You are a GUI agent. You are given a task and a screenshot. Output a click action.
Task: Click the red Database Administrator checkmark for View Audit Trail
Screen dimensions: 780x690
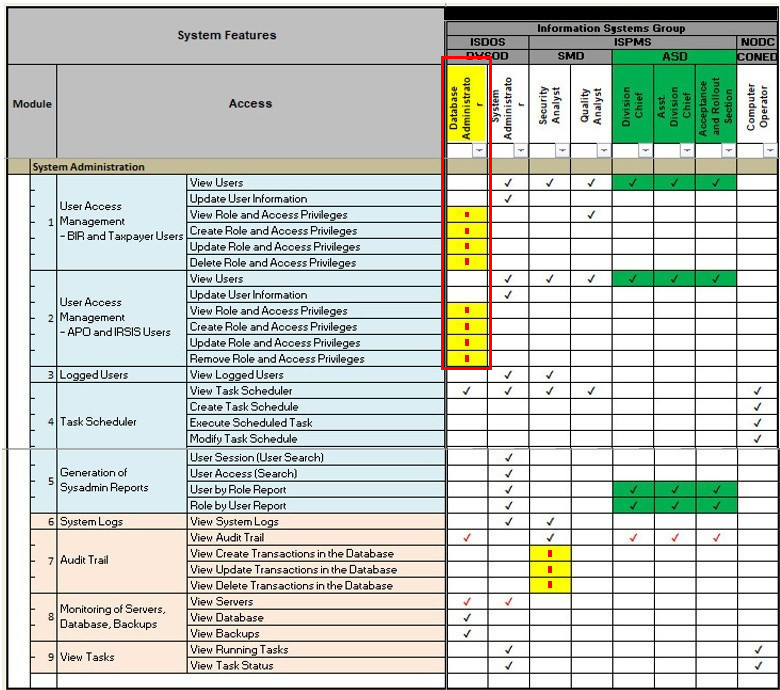(x=467, y=538)
